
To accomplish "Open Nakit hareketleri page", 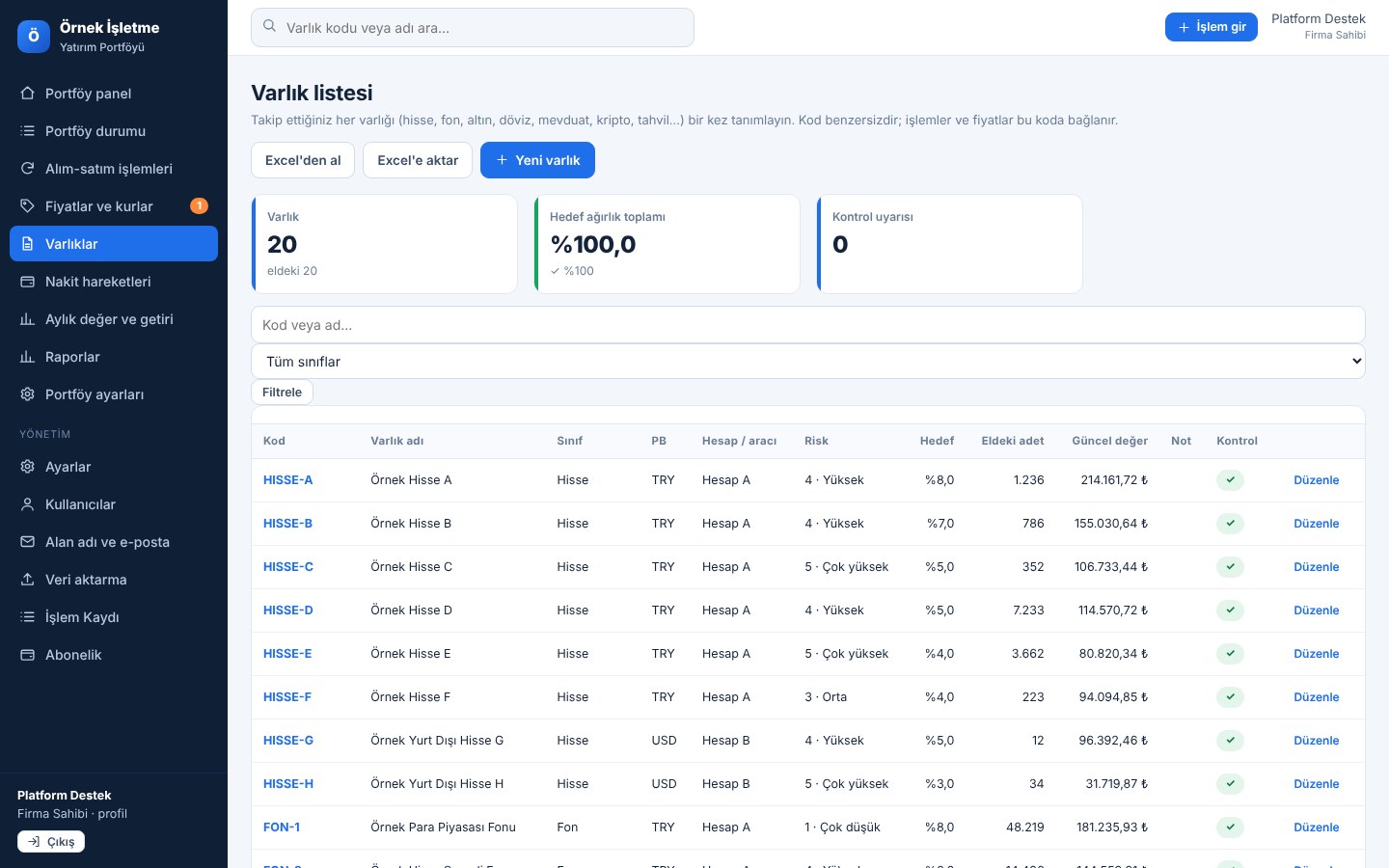I will (114, 282).
